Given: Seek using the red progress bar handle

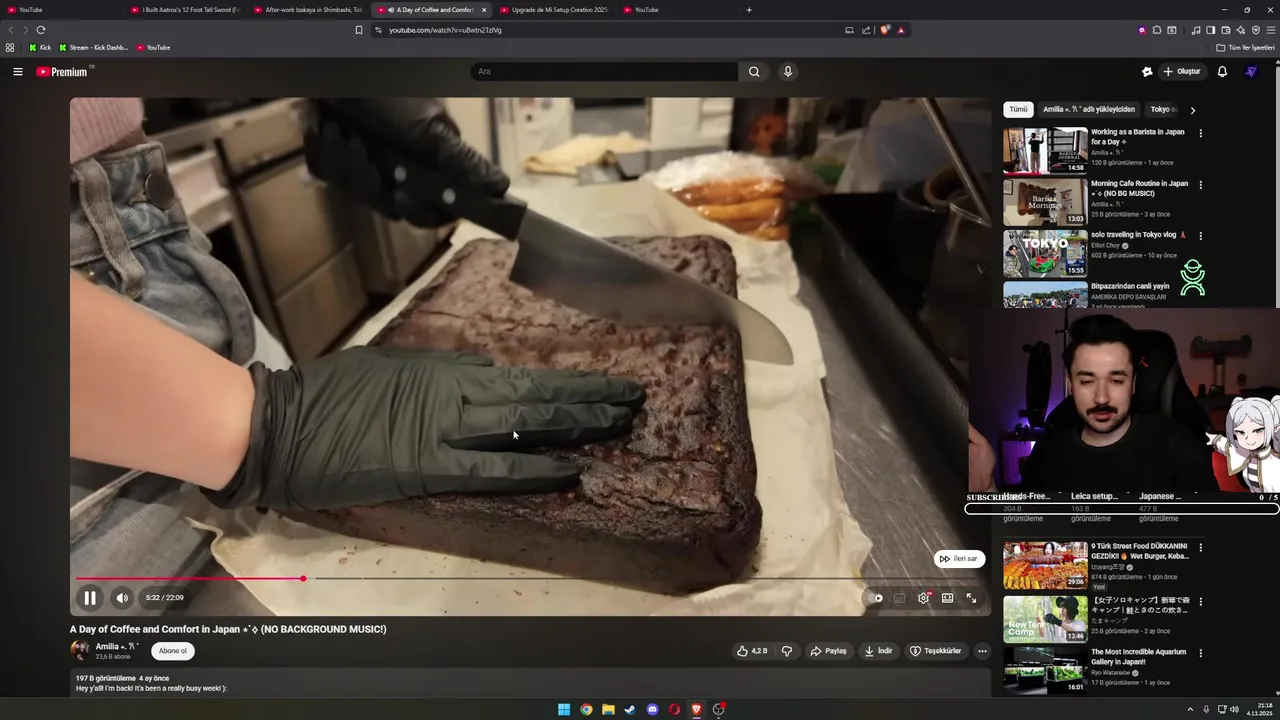Looking at the screenshot, I should pyautogui.click(x=303, y=579).
